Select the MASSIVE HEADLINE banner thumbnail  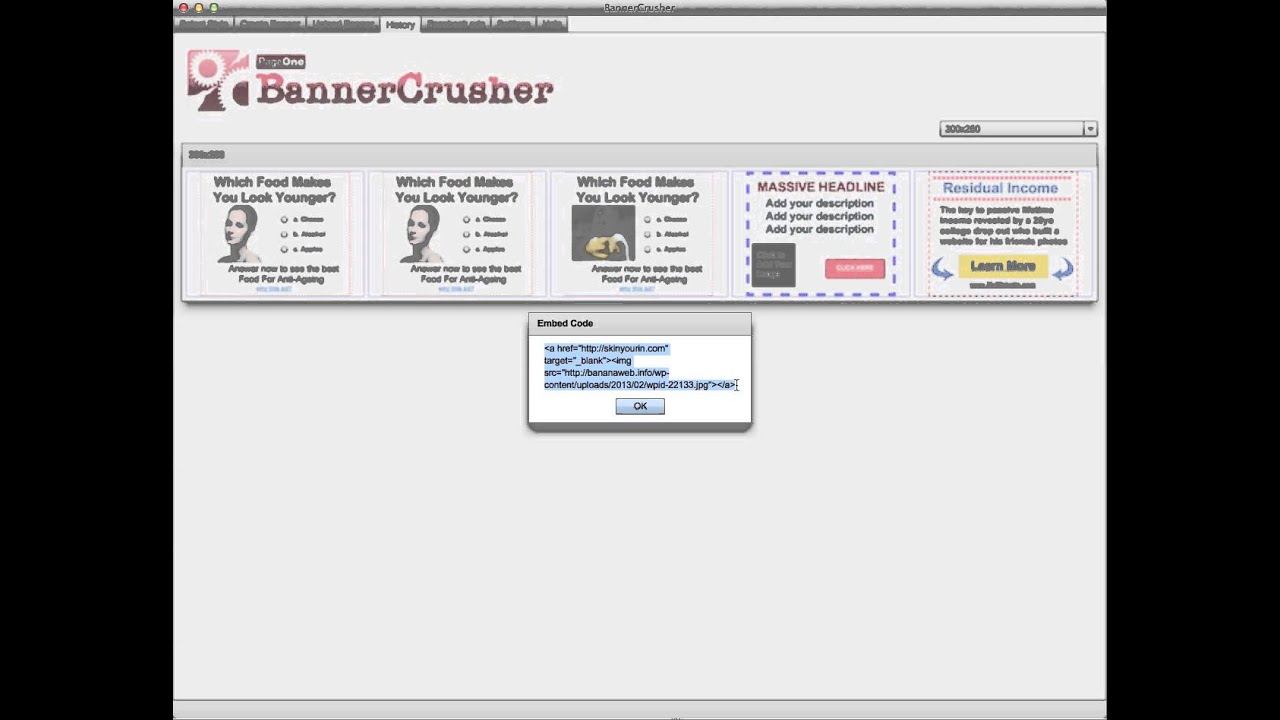point(821,234)
